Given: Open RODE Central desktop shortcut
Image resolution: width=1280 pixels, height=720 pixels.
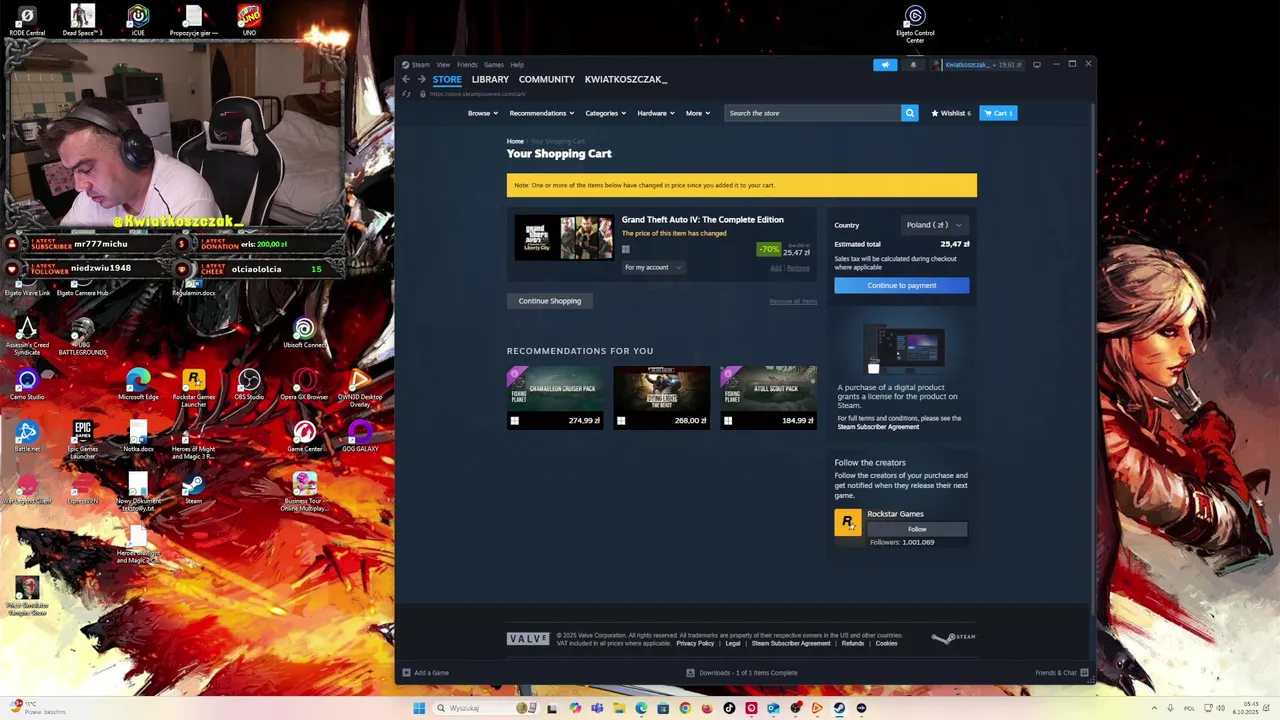Looking at the screenshot, I should (x=27, y=20).
